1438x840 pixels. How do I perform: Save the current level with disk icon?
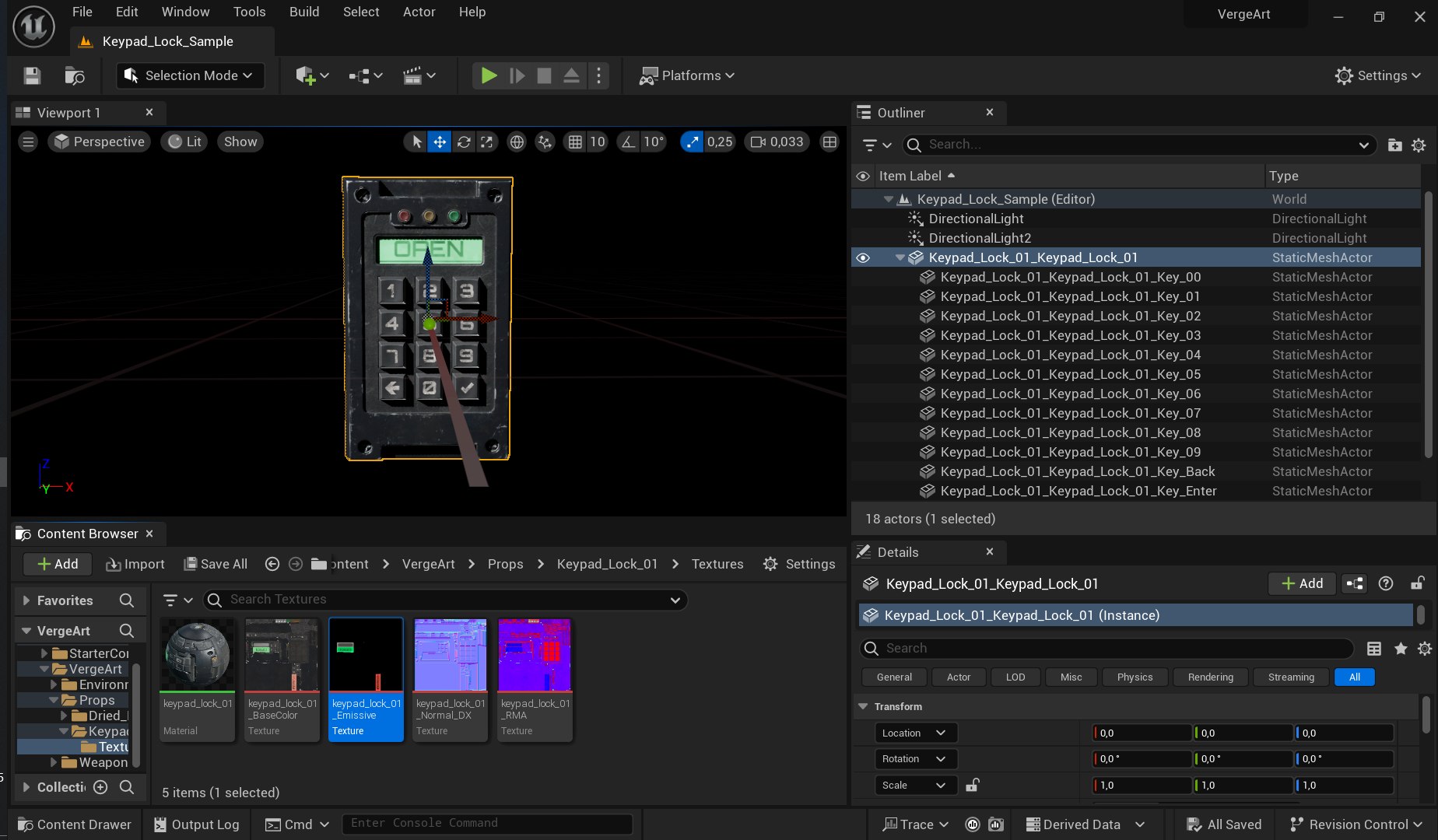32,75
